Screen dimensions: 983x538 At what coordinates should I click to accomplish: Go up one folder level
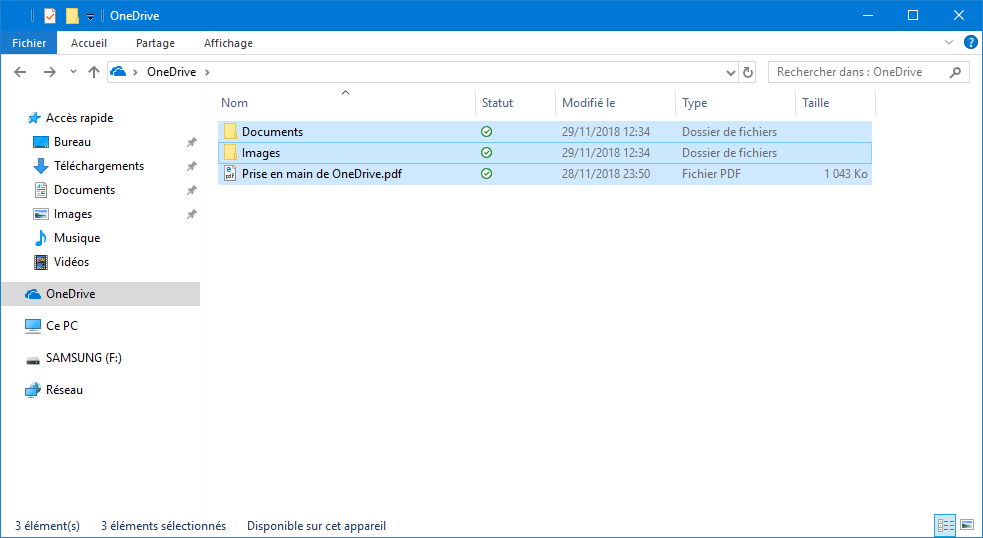(x=94, y=72)
